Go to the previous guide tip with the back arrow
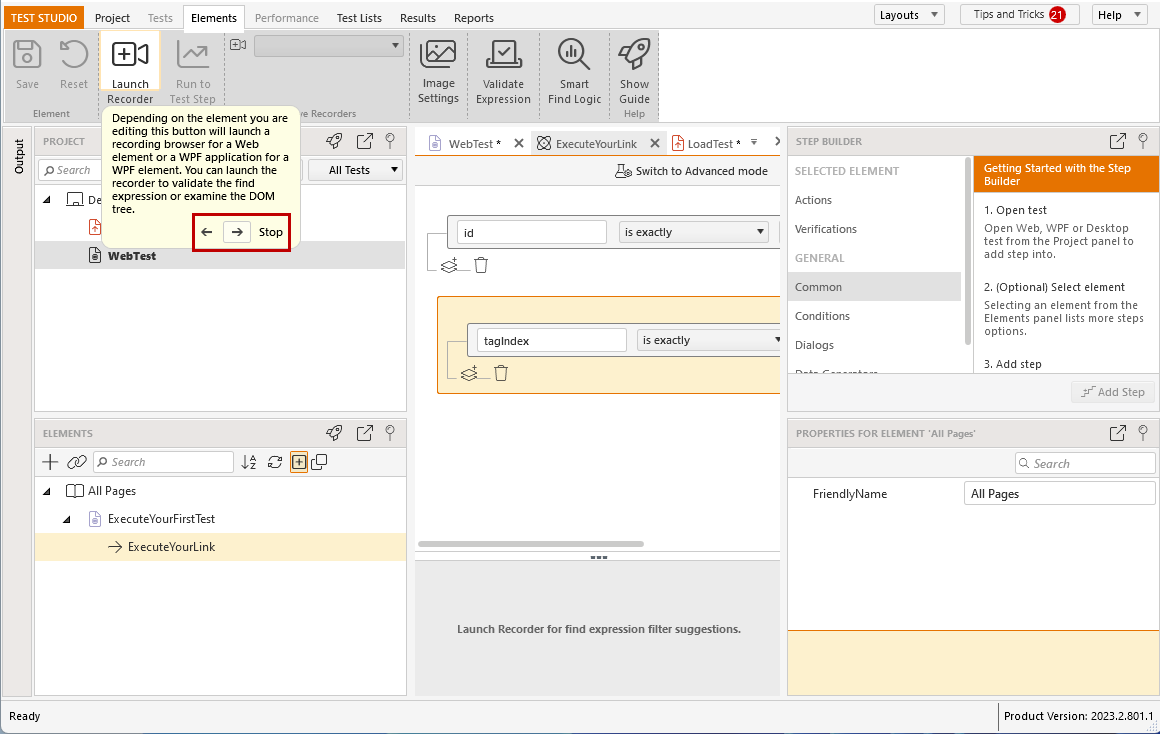The image size is (1160, 734). tap(207, 232)
